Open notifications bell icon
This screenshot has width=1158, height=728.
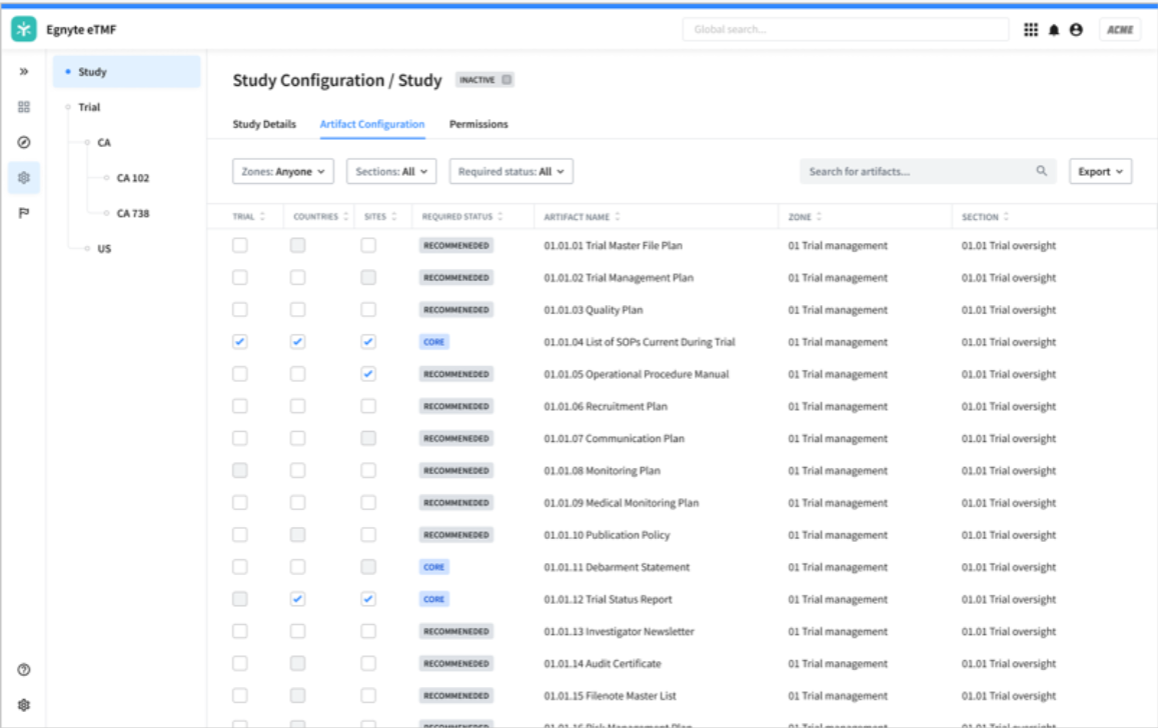point(1054,30)
